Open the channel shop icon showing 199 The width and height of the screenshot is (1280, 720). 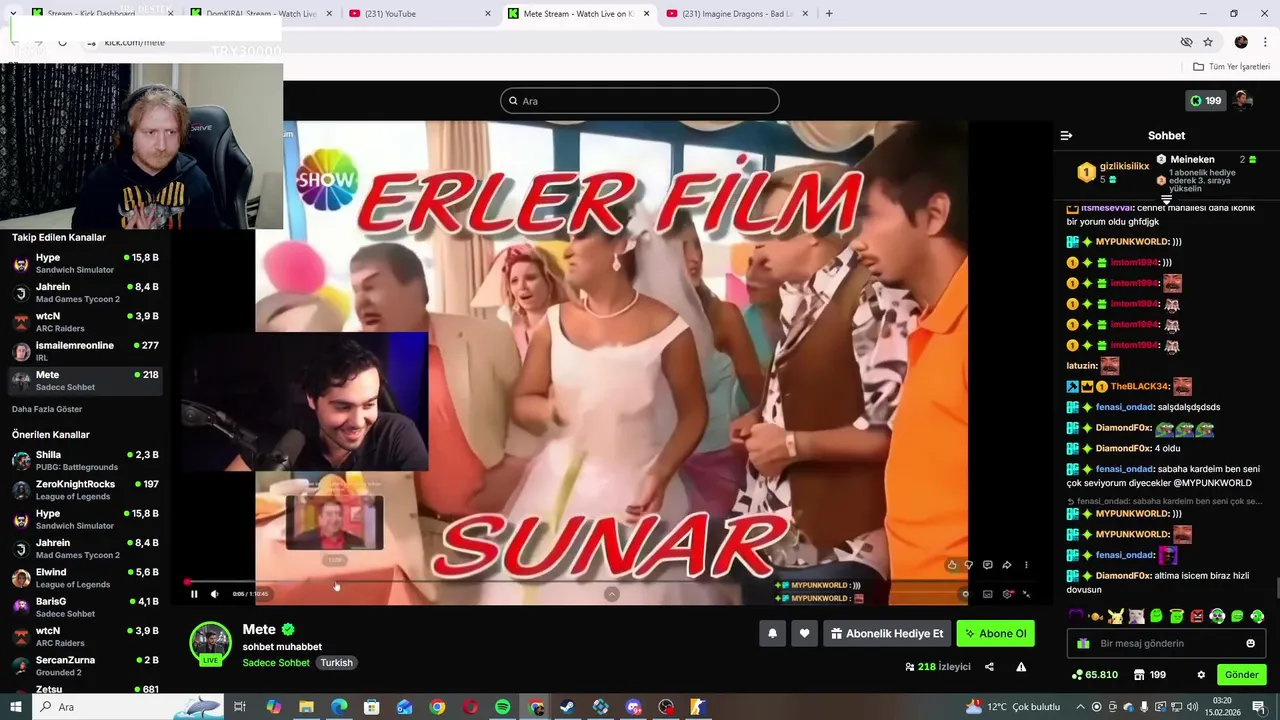(1149, 675)
